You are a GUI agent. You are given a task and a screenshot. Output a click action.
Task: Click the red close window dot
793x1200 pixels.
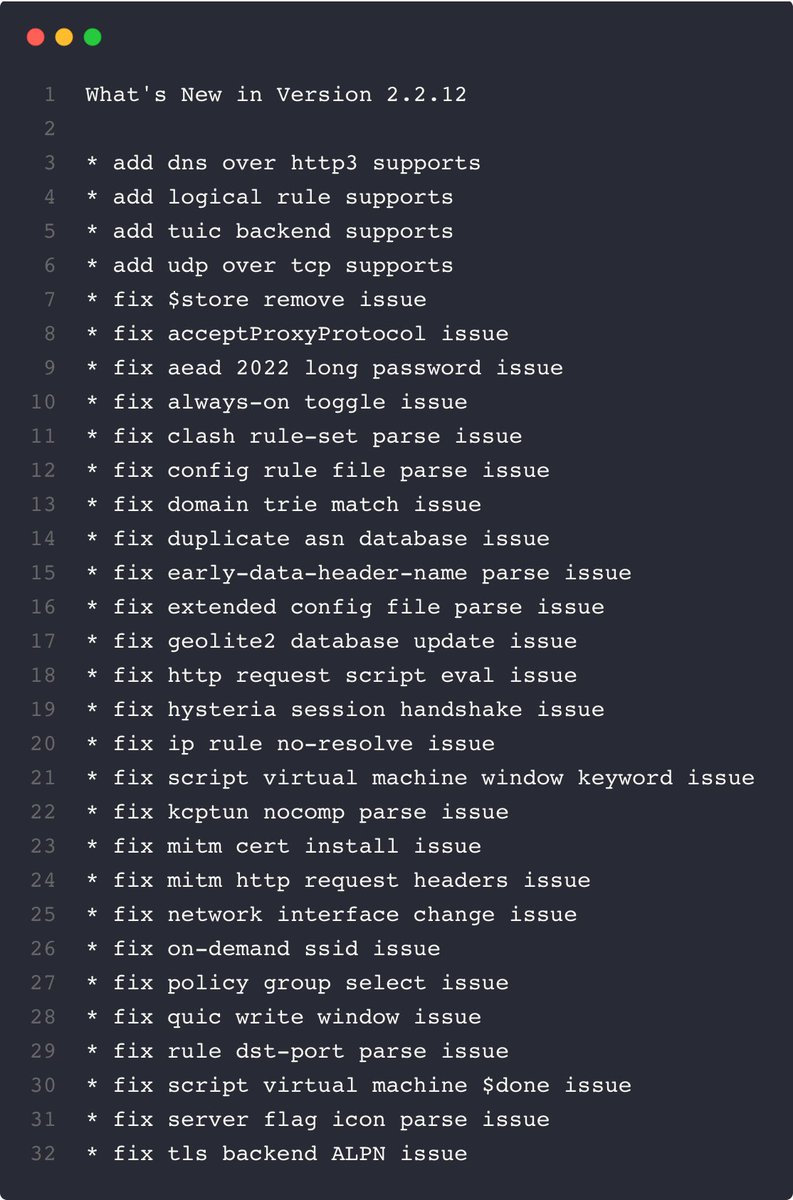[36, 37]
